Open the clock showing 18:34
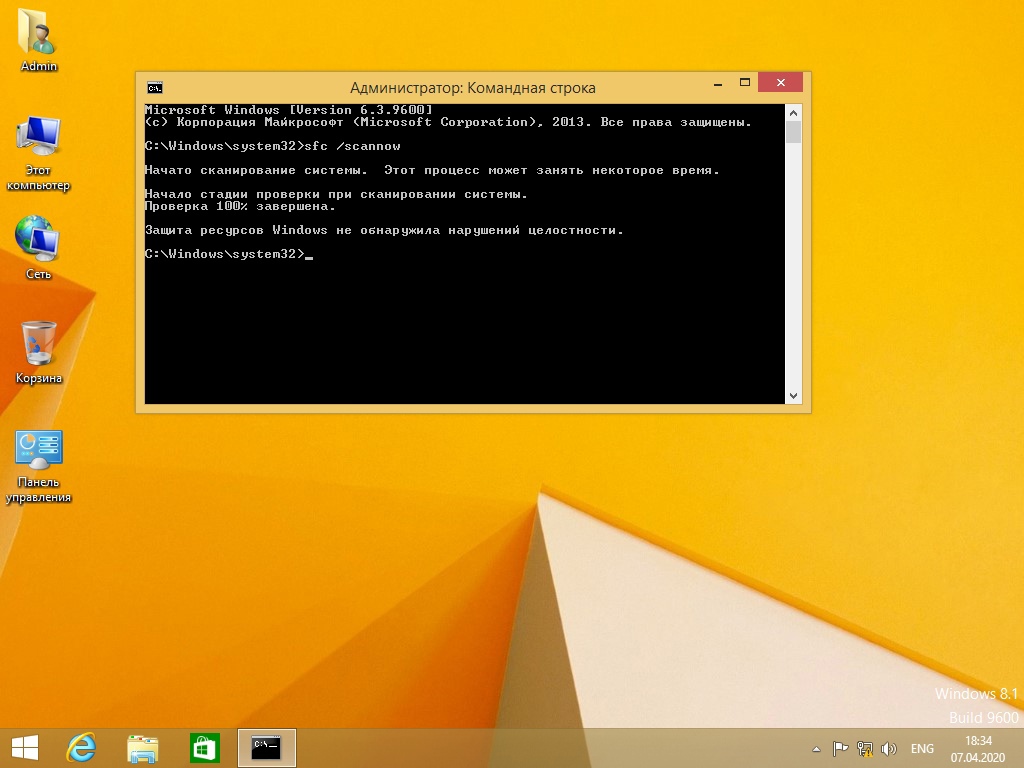The image size is (1024, 768). 978,747
